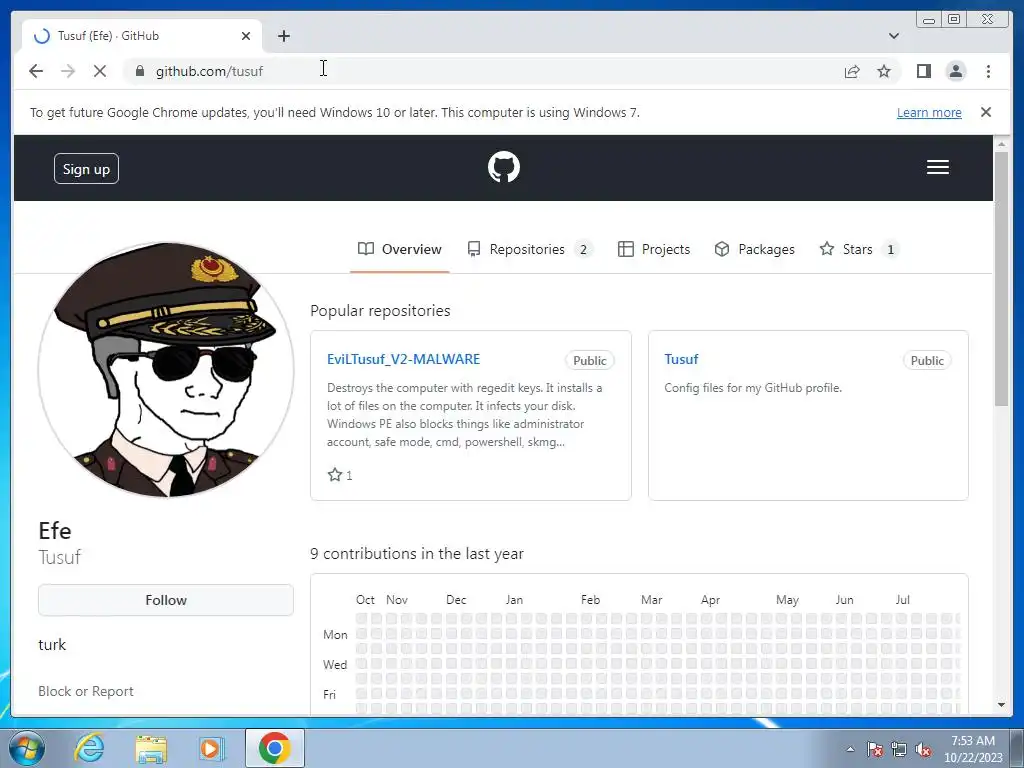Bookmark this page with the star icon
Viewport: 1024px width, 768px height.
point(884,71)
